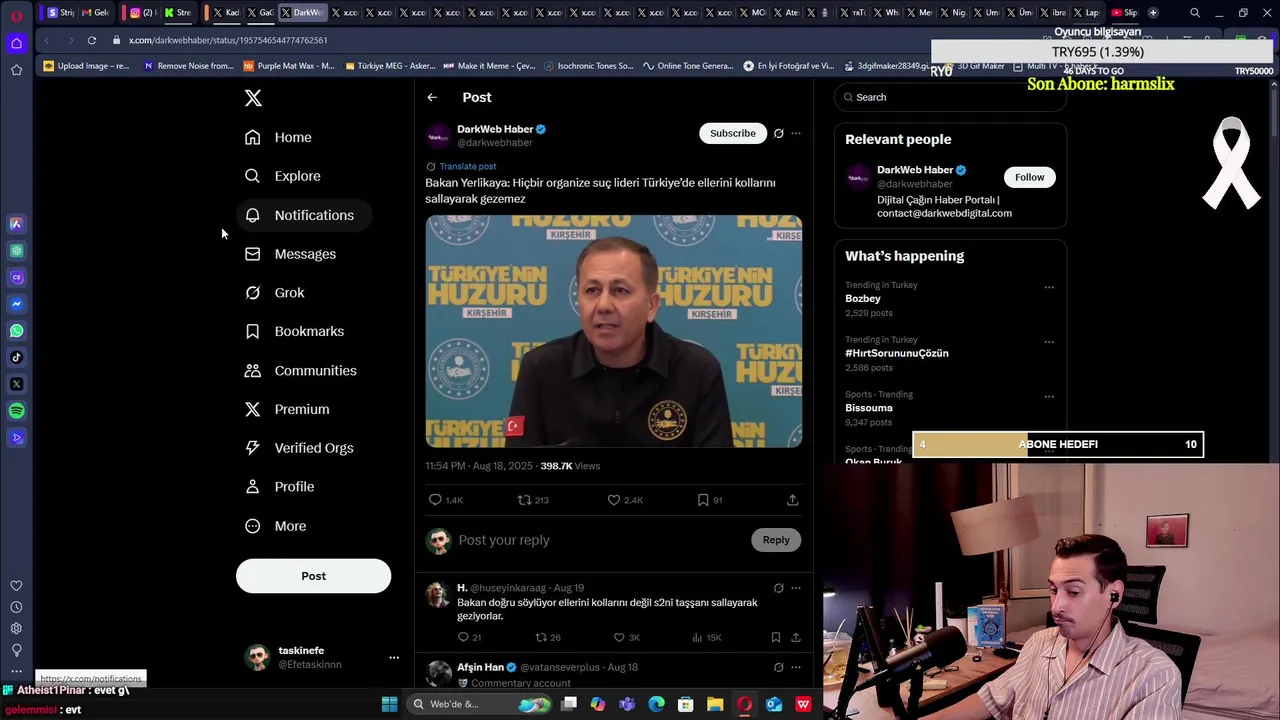Screen dimensions: 1280x720
Task: Open Opera sidebar history clock
Action: 16,607
